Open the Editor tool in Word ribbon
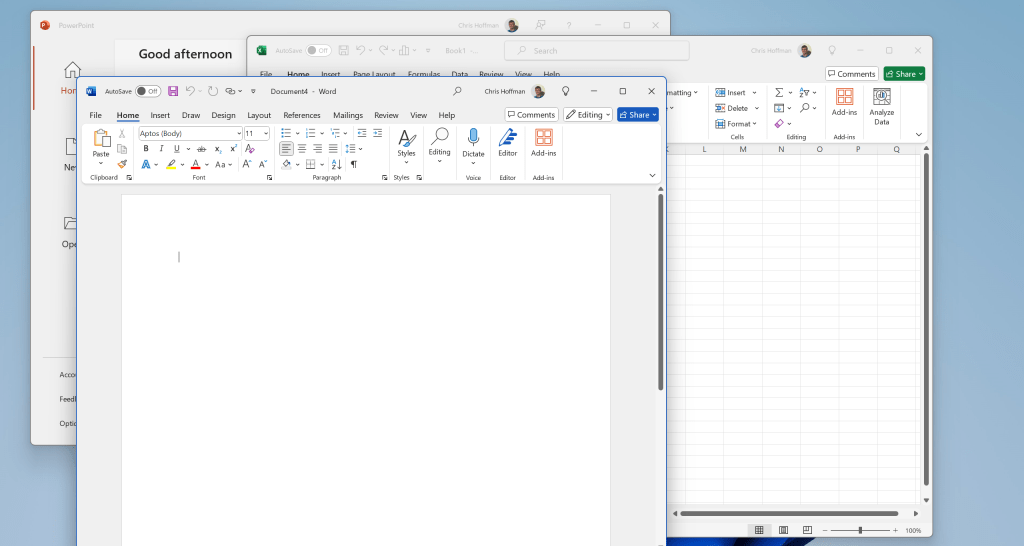Screen dimensions: 1024x546 [x=508, y=138]
